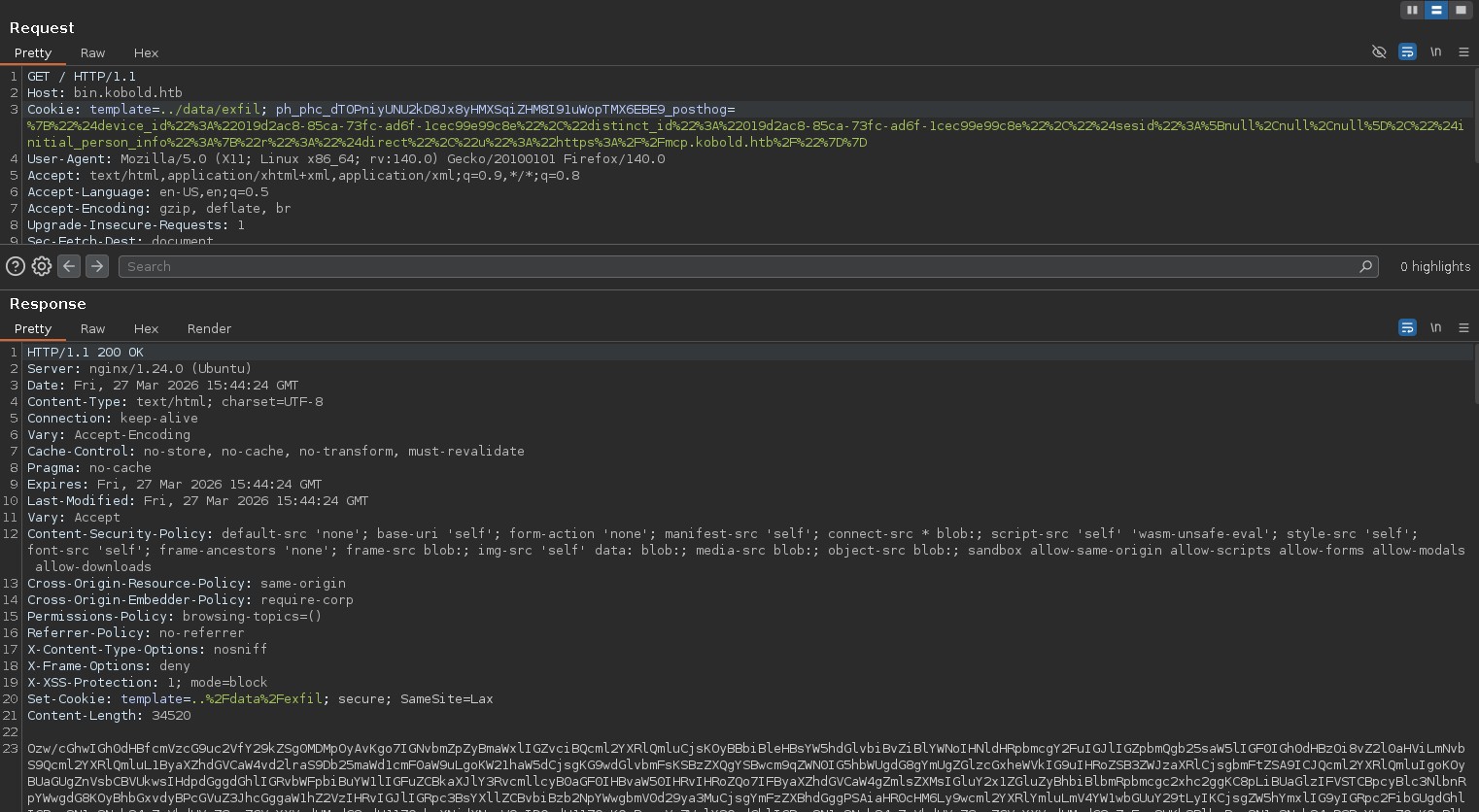The width and height of the screenshot is (1479, 812).
Task: Click the 'Connection: keep-alive' header
Action: coord(113,419)
